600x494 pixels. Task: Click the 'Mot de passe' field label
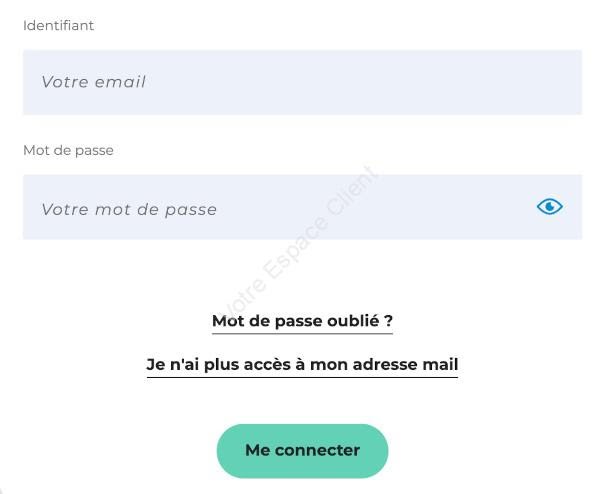coord(68,150)
